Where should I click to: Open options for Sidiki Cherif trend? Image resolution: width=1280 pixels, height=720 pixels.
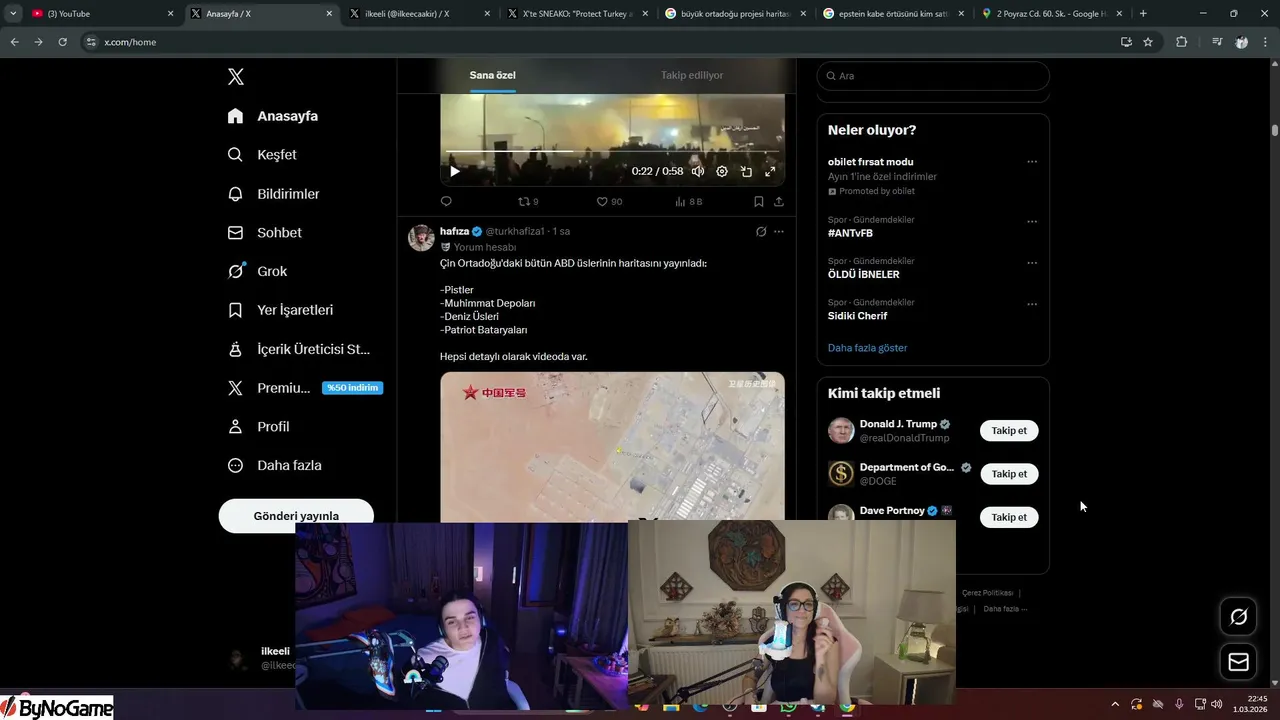pyautogui.click(x=1032, y=304)
